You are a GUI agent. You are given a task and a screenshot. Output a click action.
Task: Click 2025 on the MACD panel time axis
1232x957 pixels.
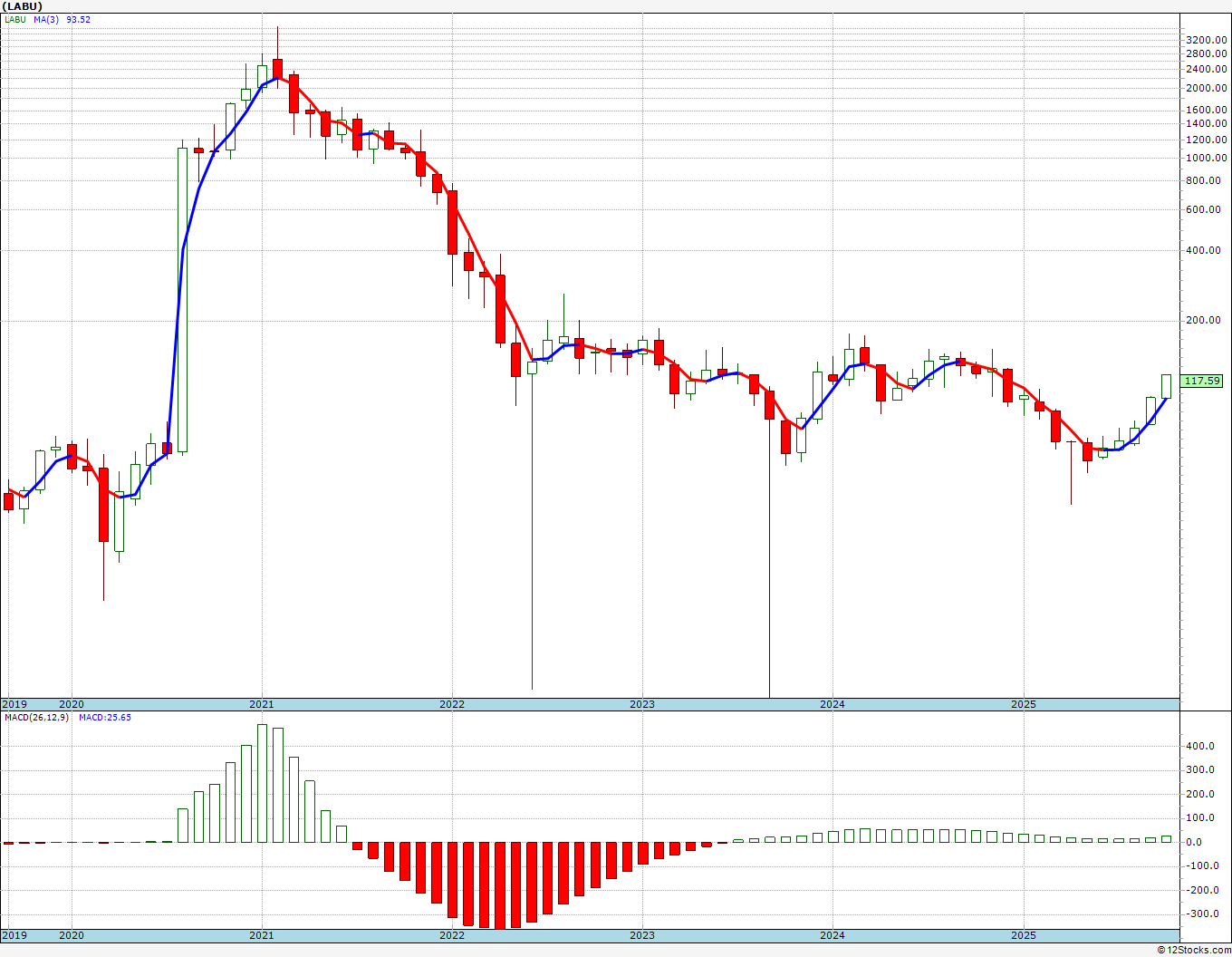[x=1023, y=935]
